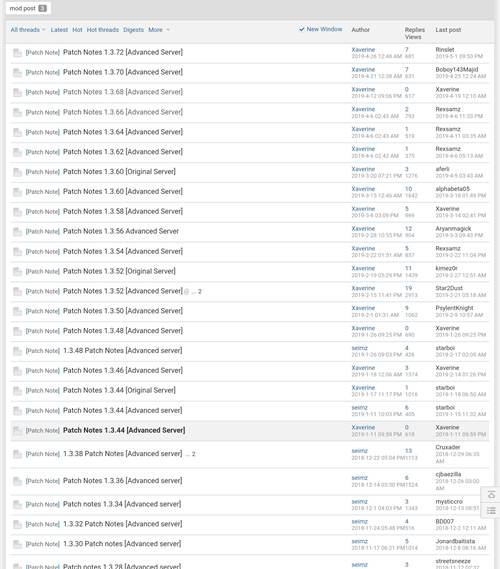The height and width of the screenshot is (569, 500).
Task: Click thread icon beside Patch Notes 1.3.60 [Original Server]
Action: click(17, 172)
